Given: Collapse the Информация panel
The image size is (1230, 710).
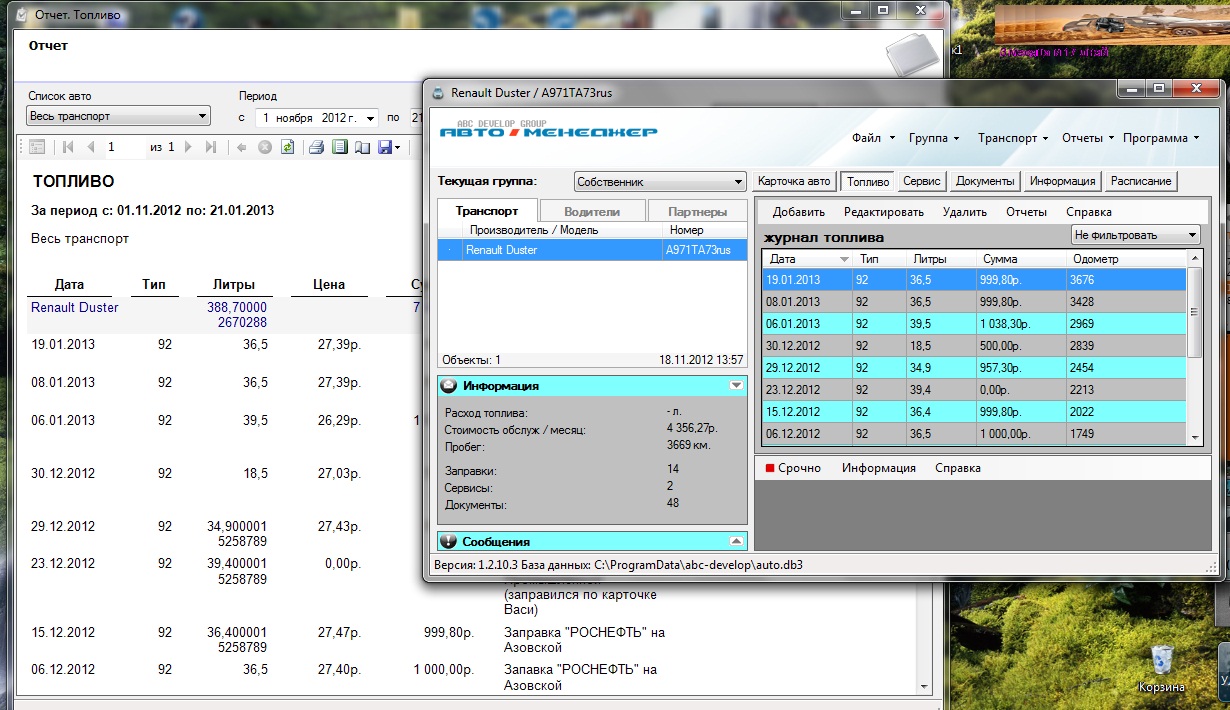Looking at the screenshot, I should [736, 385].
